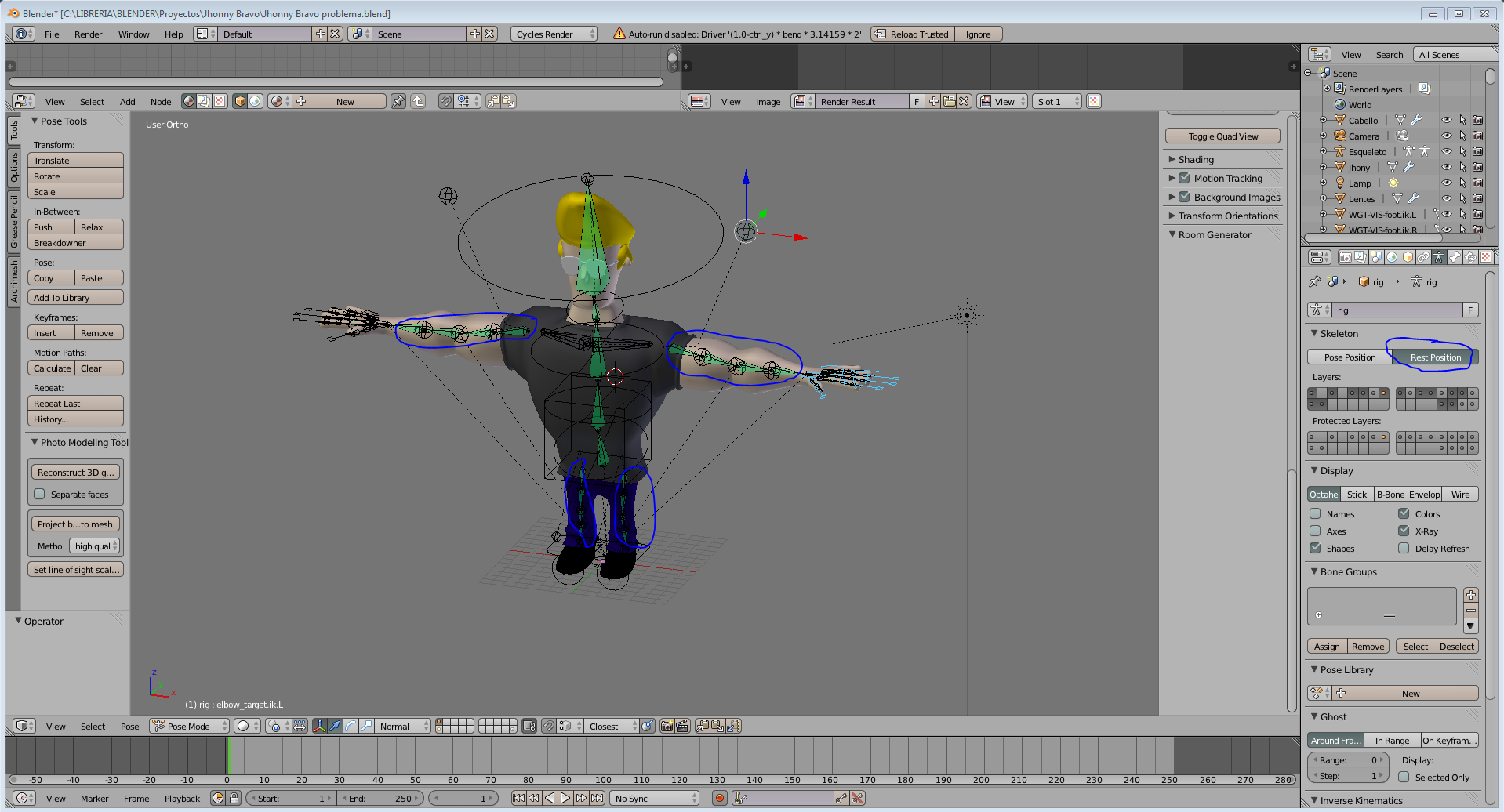Image resolution: width=1504 pixels, height=812 pixels.
Task: Toggle Lamp render camera icon
Action: click(1477, 183)
